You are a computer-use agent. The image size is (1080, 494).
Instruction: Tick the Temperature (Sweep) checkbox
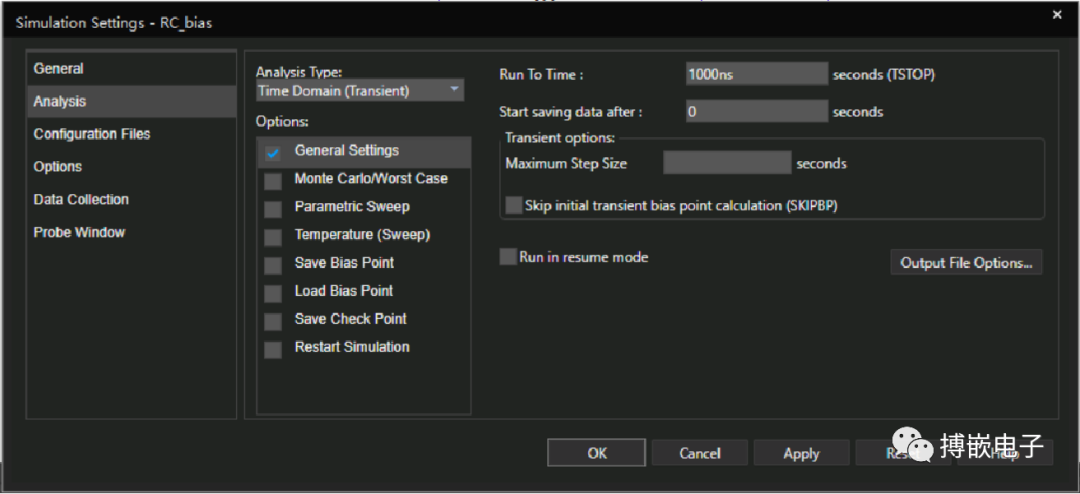[x=273, y=237]
